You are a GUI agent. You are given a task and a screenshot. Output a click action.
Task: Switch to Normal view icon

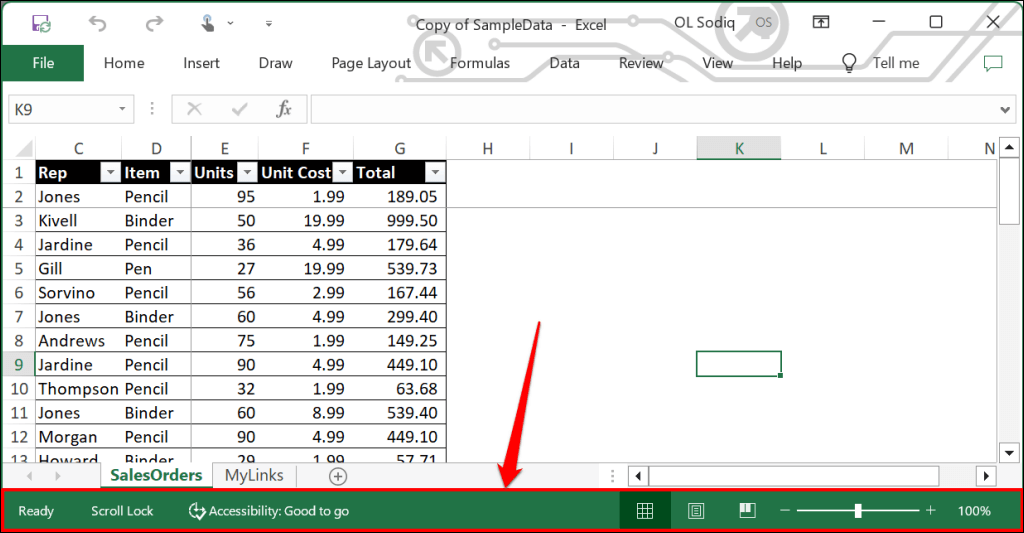pos(645,511)
